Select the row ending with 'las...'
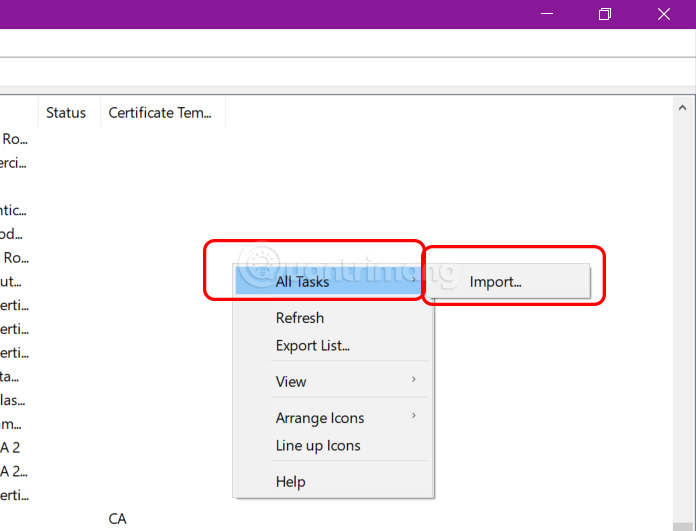Screen dimensions: 696x531 12,400
